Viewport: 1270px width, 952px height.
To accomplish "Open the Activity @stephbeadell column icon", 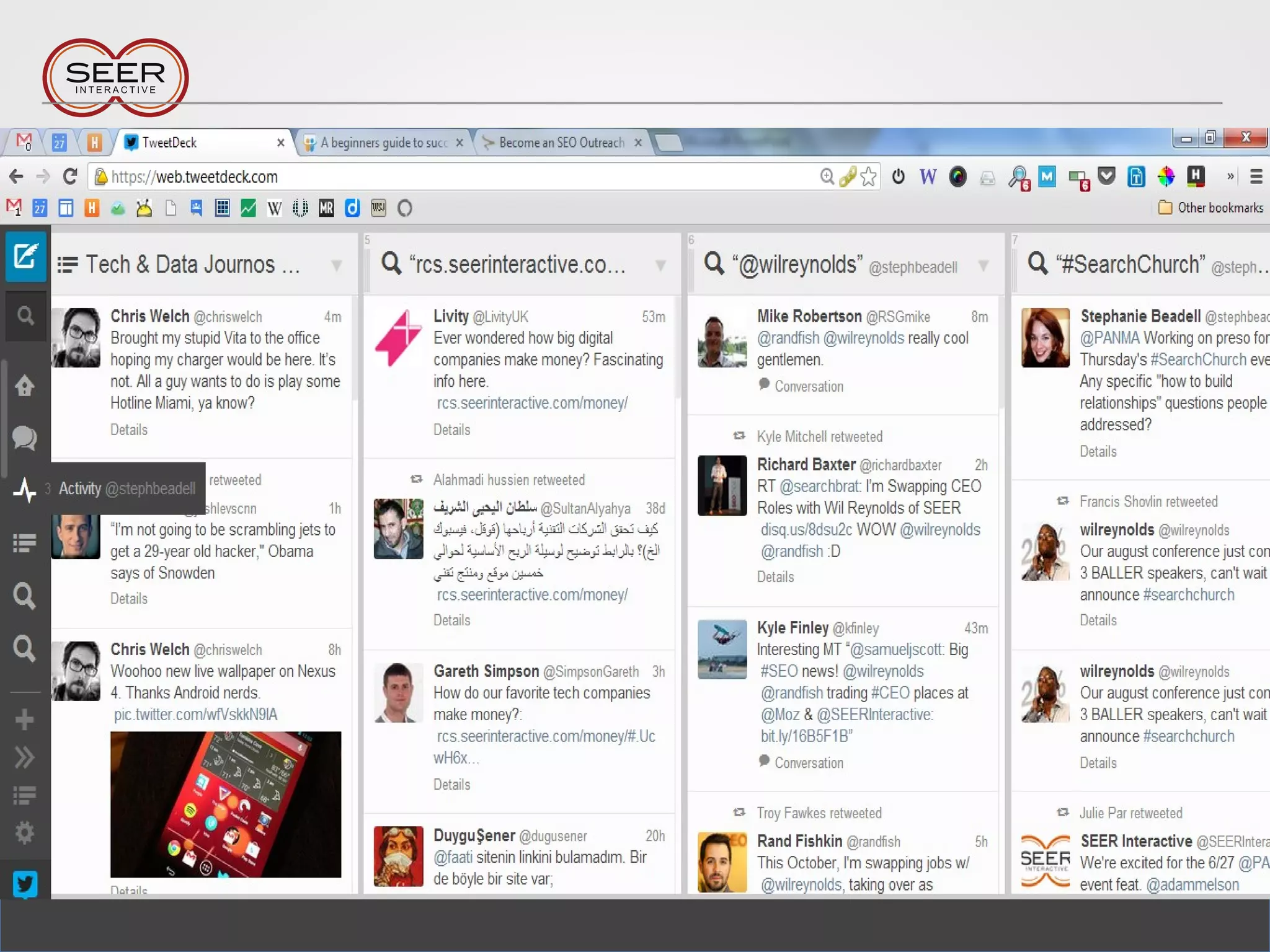I will pyautogui.click(x=25, y=490).
